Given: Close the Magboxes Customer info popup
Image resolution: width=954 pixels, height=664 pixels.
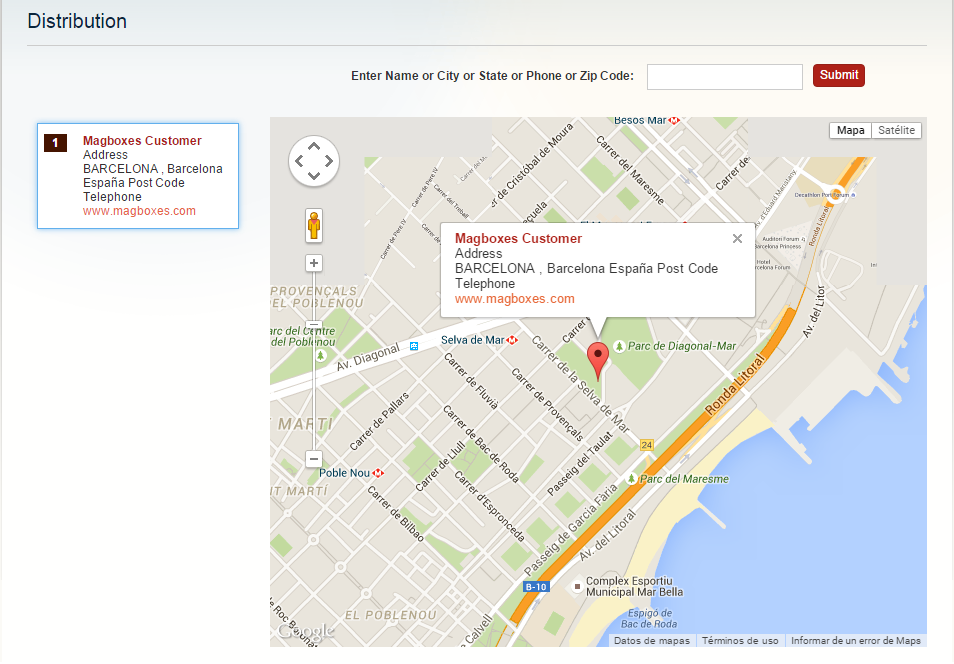Looking at the screenshot, I should (737, 239).
